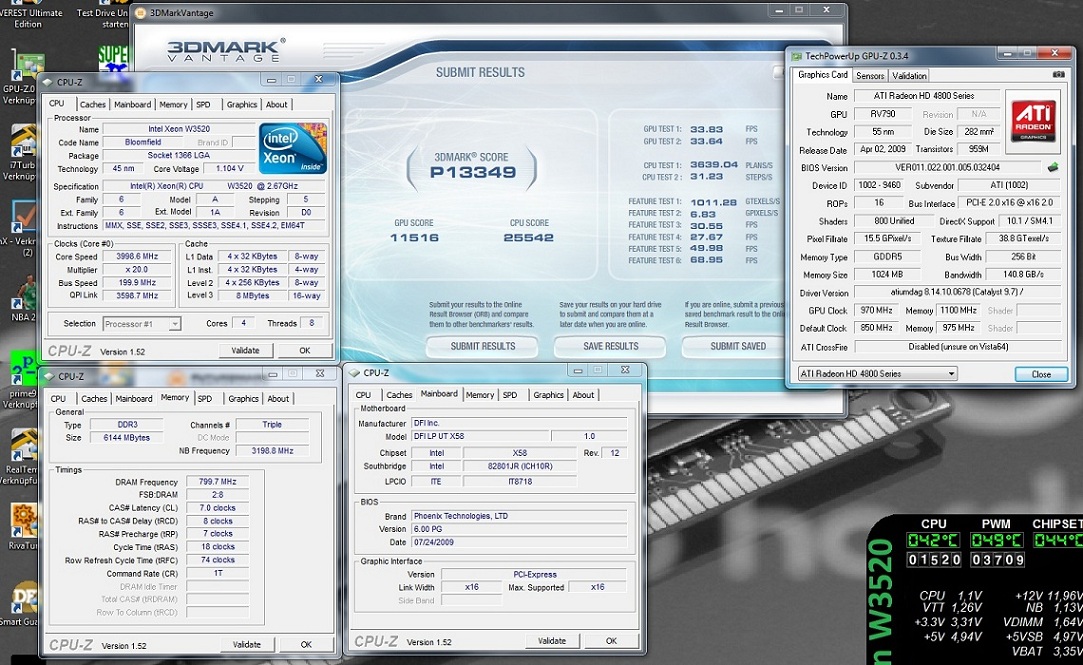Click OK in the CPU-Z Mainboard window
This screenshot has height=665, width=1083.
point(611,641)
